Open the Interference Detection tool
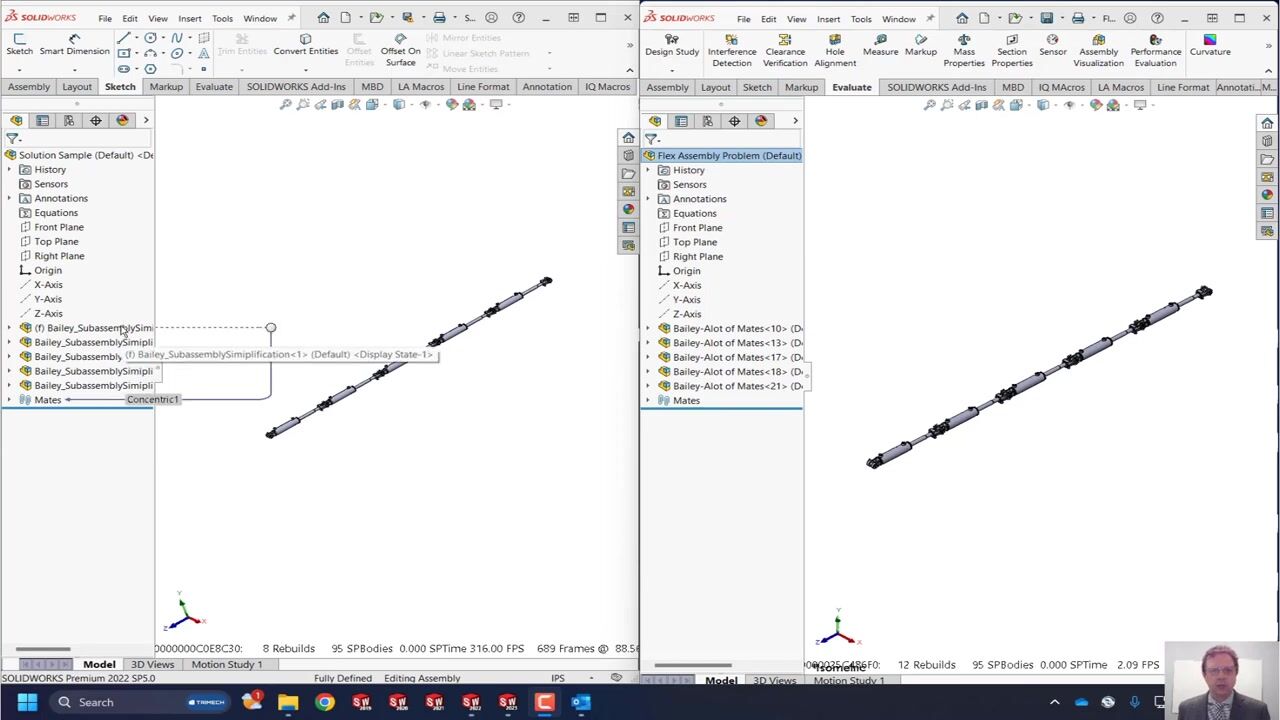Screen dimensions: 1280x720 [x=732, y=50]
